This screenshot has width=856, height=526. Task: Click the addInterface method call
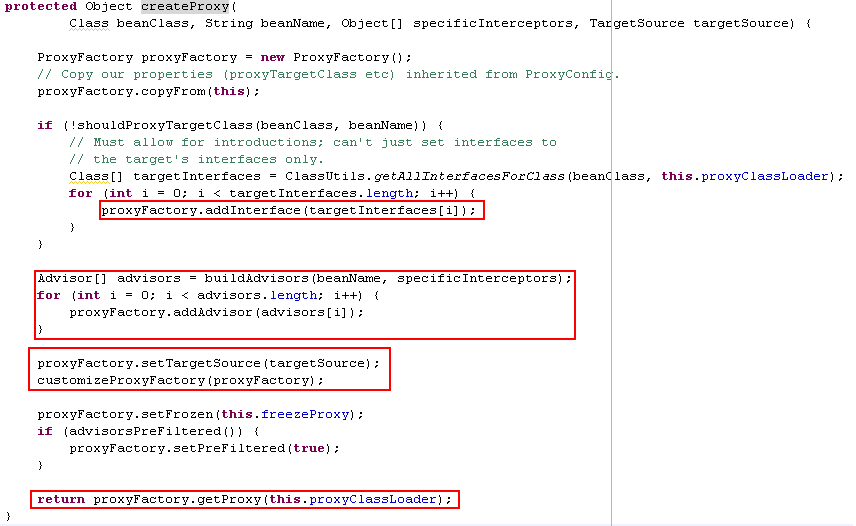click(253, 210)
